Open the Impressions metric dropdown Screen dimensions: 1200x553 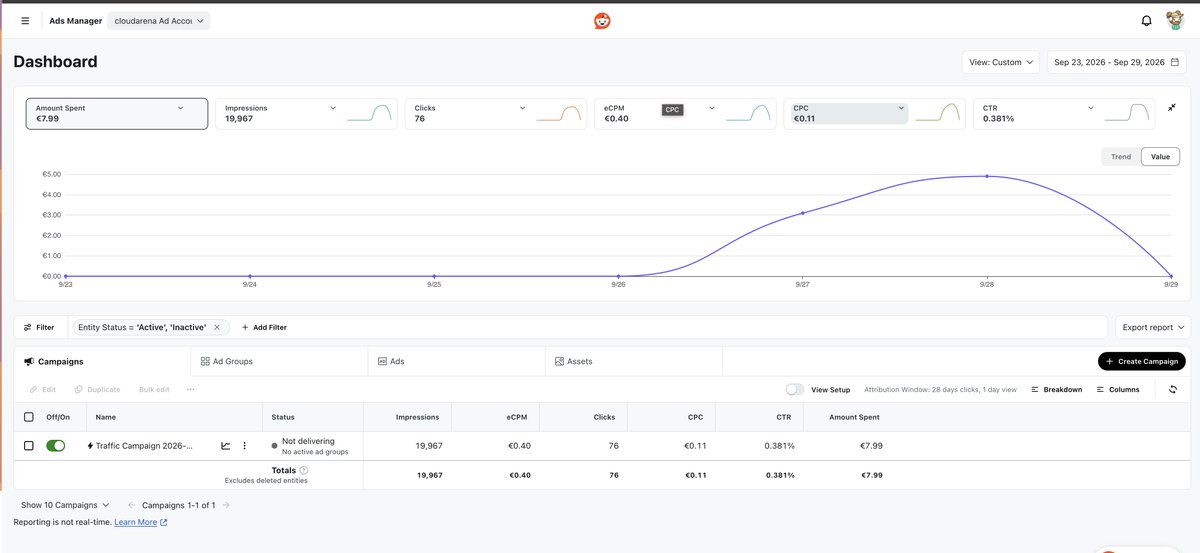click(x=332, y=107)
